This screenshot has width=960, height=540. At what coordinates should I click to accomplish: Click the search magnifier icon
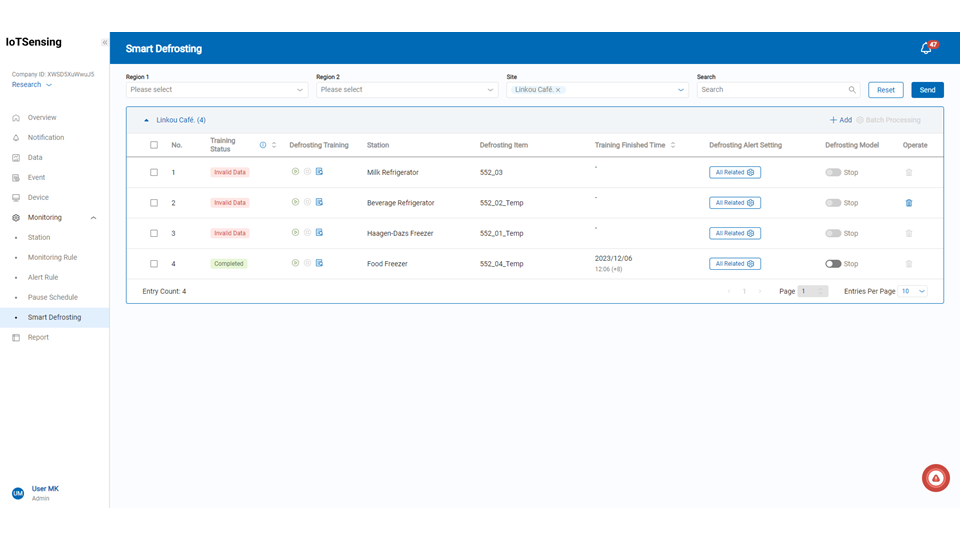click(x=852, y=90)
